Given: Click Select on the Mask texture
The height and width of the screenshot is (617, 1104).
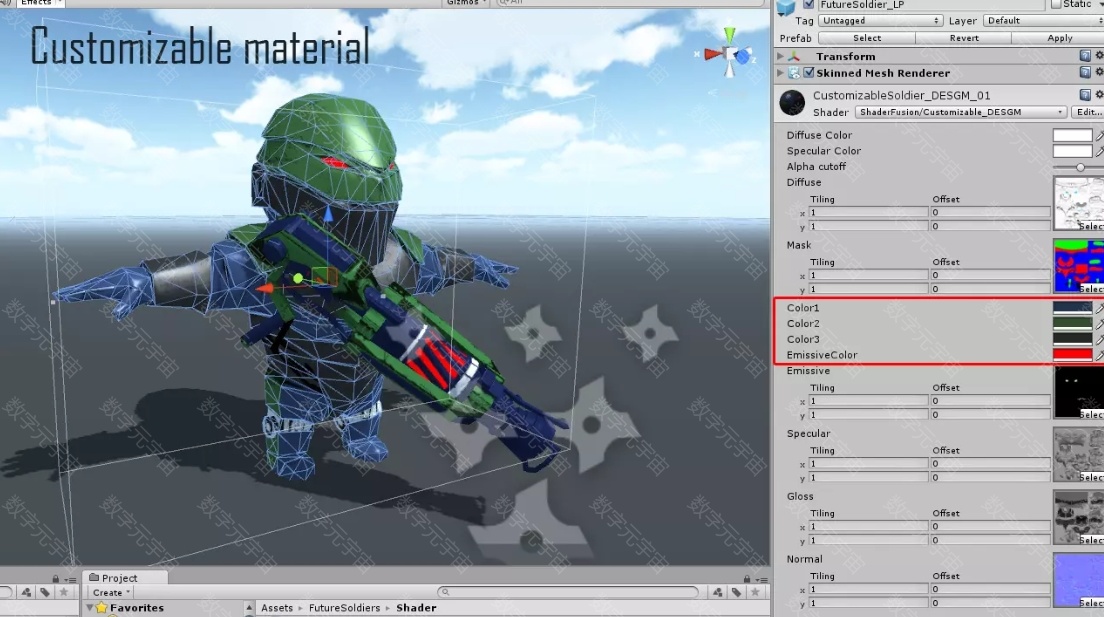Looking at the screenshot, I should (1091, 289).
